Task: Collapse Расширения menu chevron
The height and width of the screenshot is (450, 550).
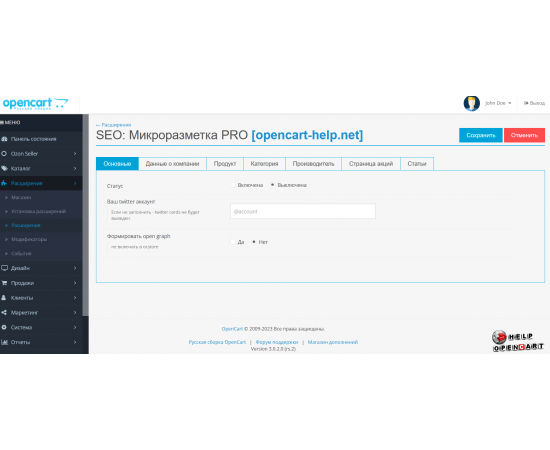Action: point(75,183)
